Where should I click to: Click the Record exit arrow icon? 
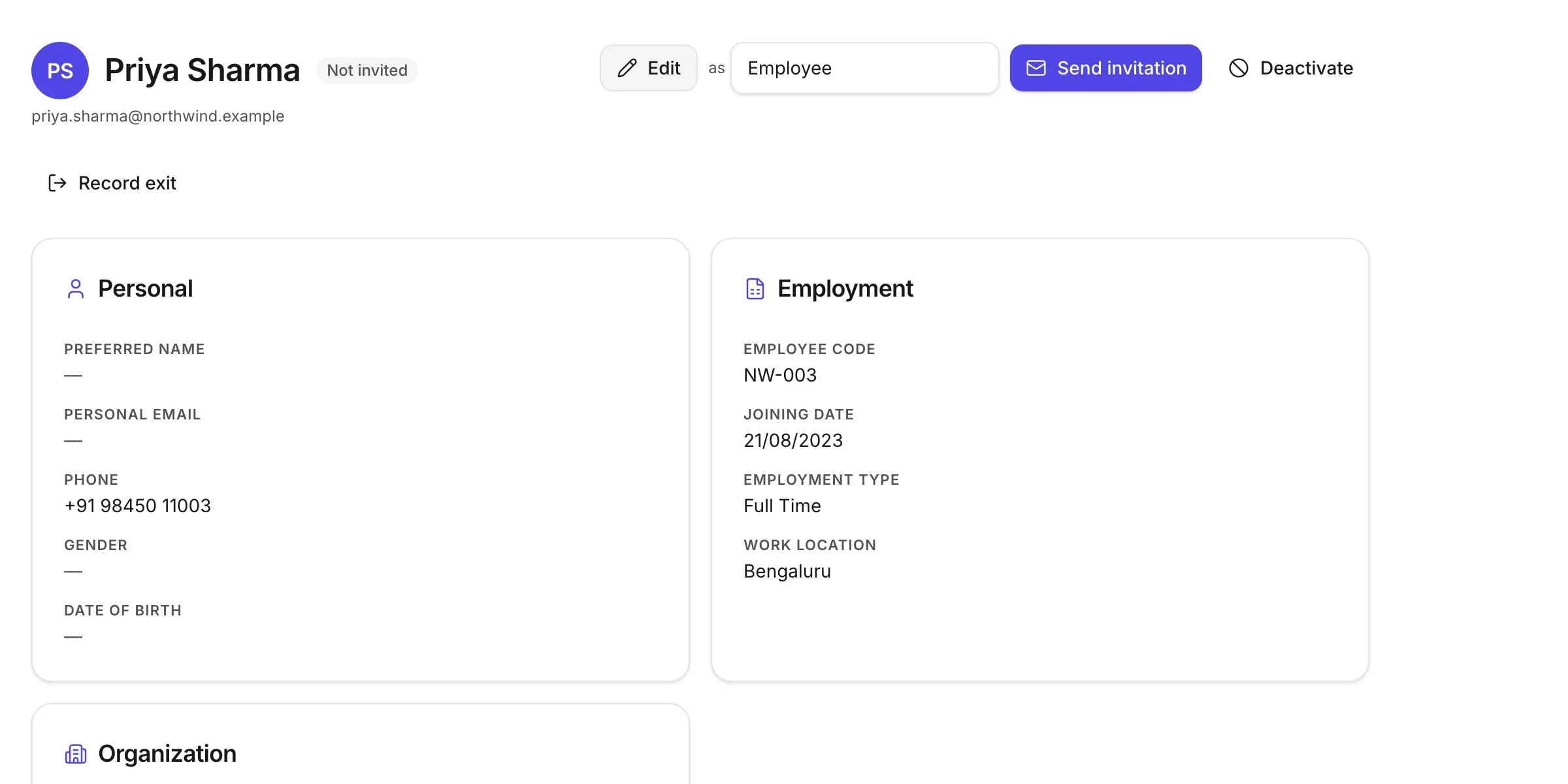click(x=57, y=183)
